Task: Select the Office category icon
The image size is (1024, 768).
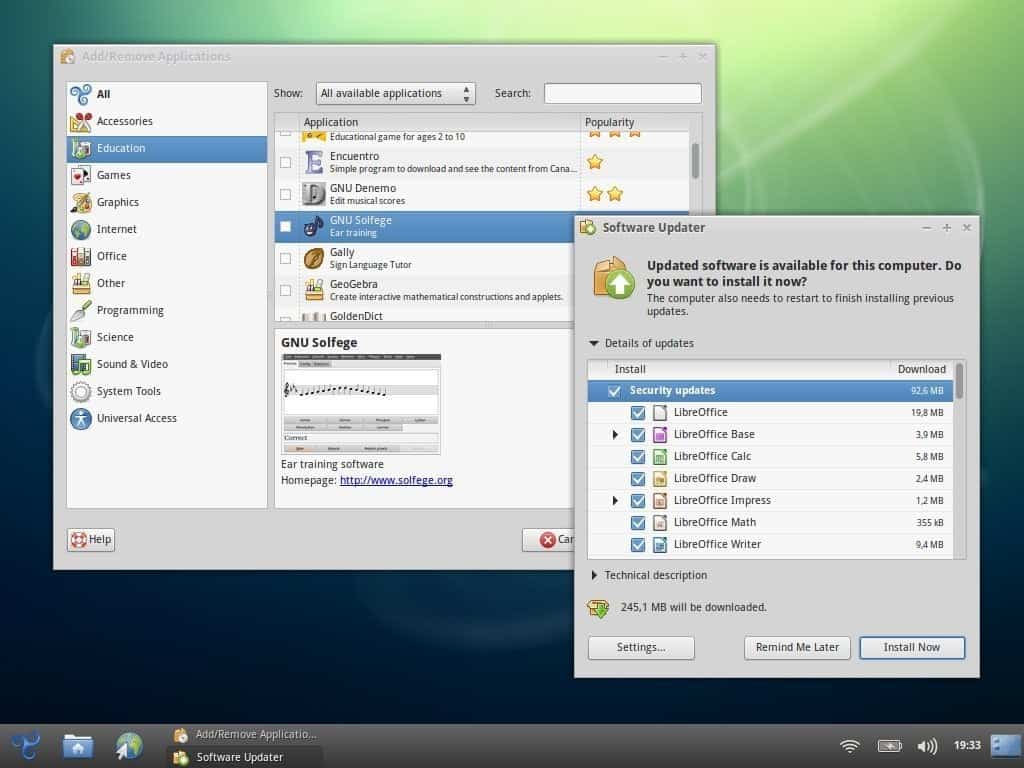Action: (81, 256)
